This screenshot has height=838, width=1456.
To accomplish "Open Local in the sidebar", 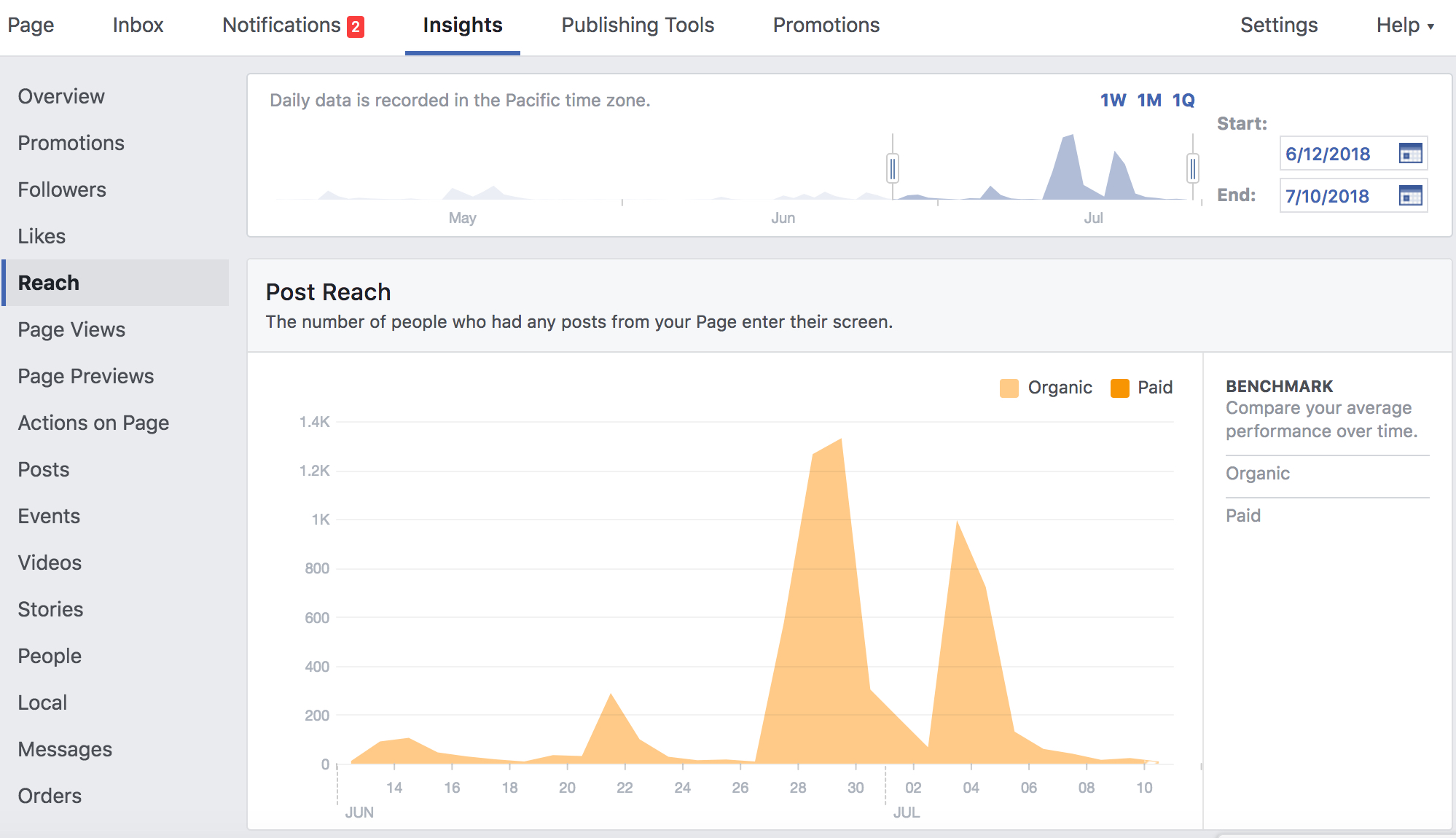I will click(x=42, y=702).
